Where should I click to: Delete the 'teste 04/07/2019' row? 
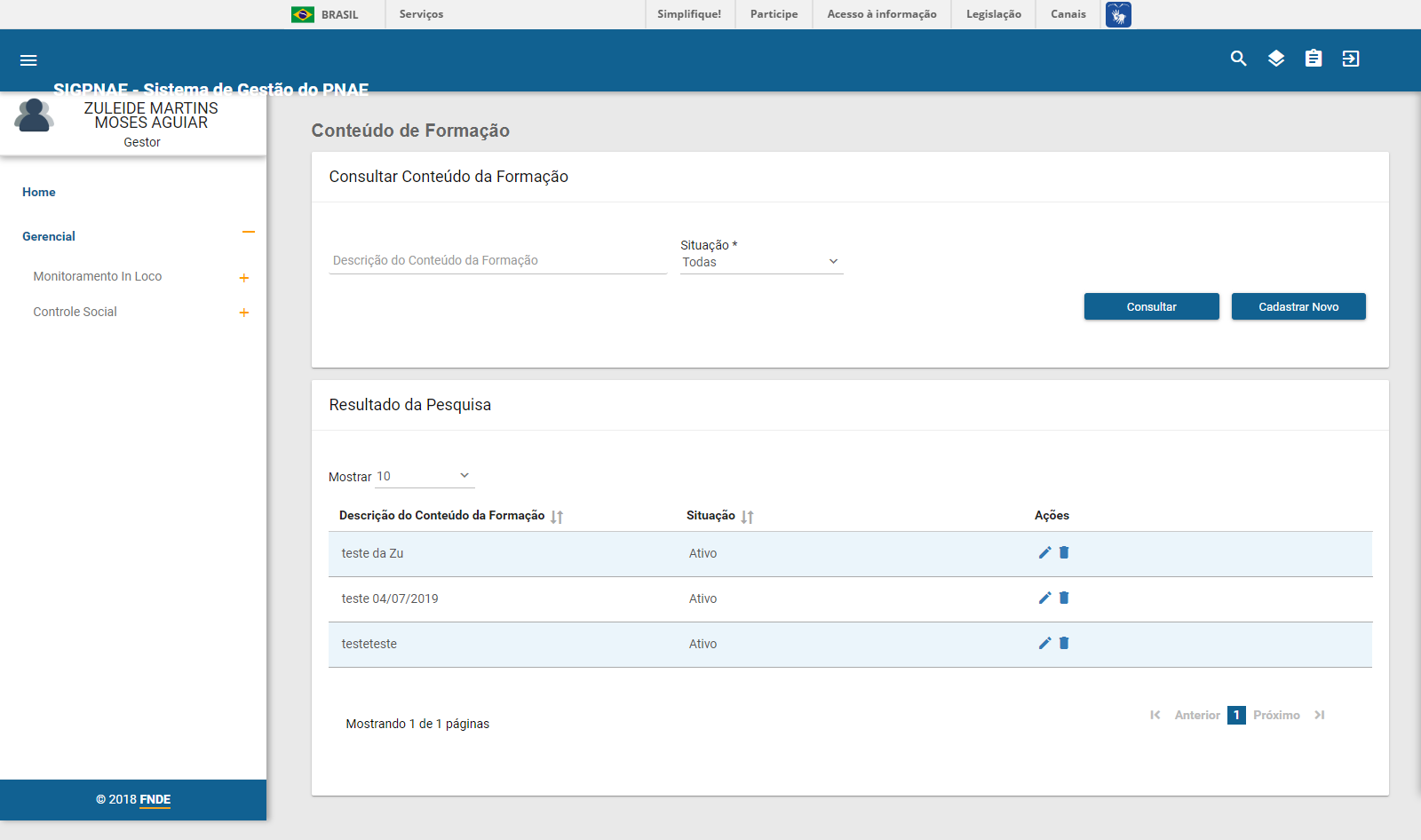coord(1064,598)
